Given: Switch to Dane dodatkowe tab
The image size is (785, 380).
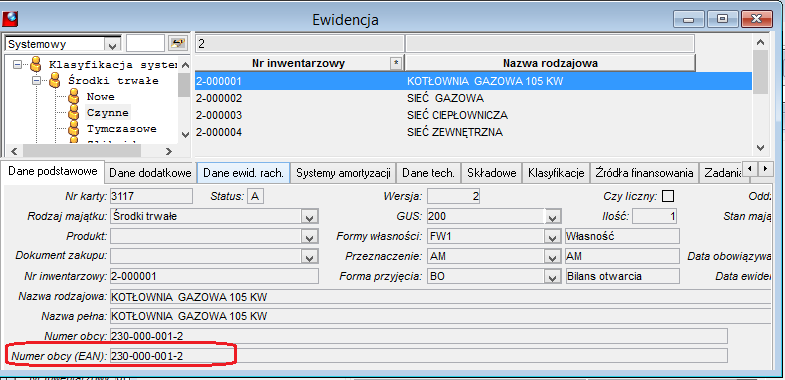Looking at the screenshot, I should coord(150,173).
